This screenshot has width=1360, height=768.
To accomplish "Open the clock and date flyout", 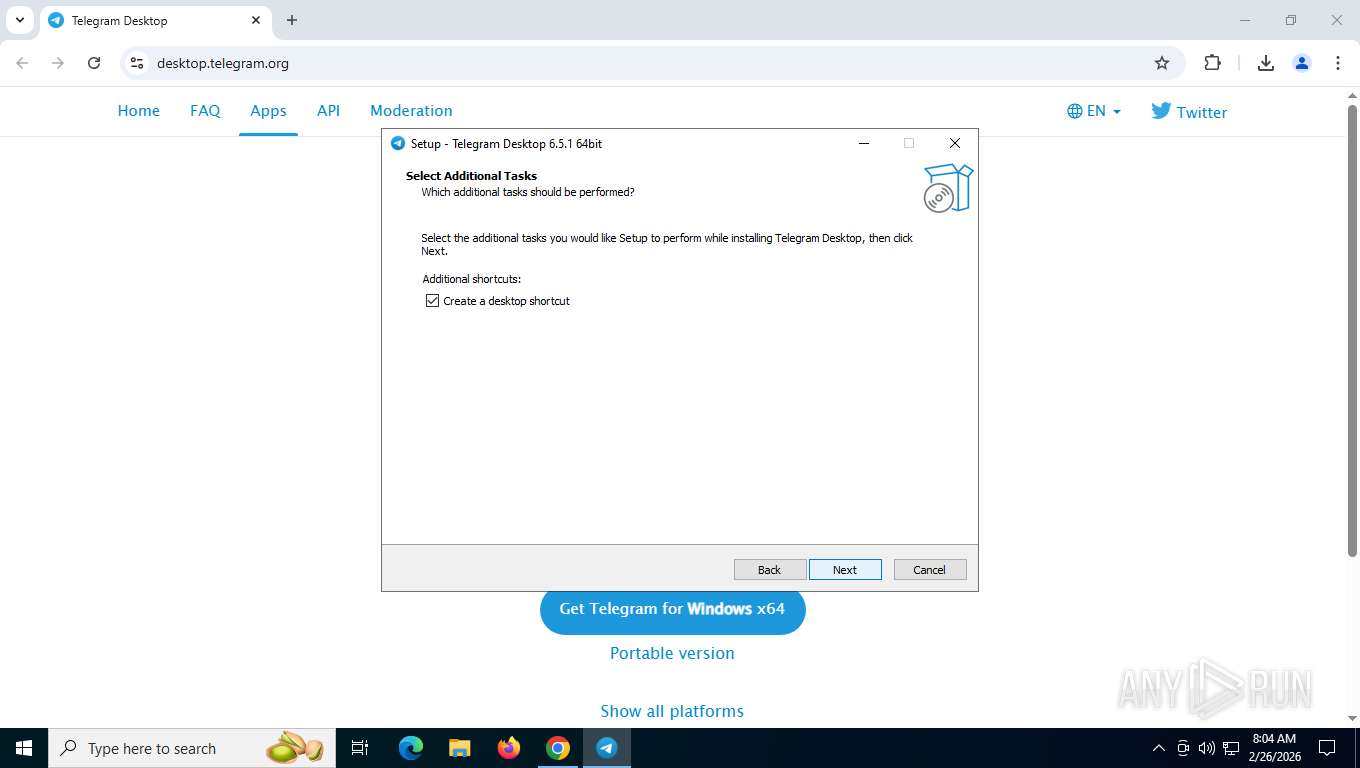I will pyautogui.click(x=1274, y=748).
